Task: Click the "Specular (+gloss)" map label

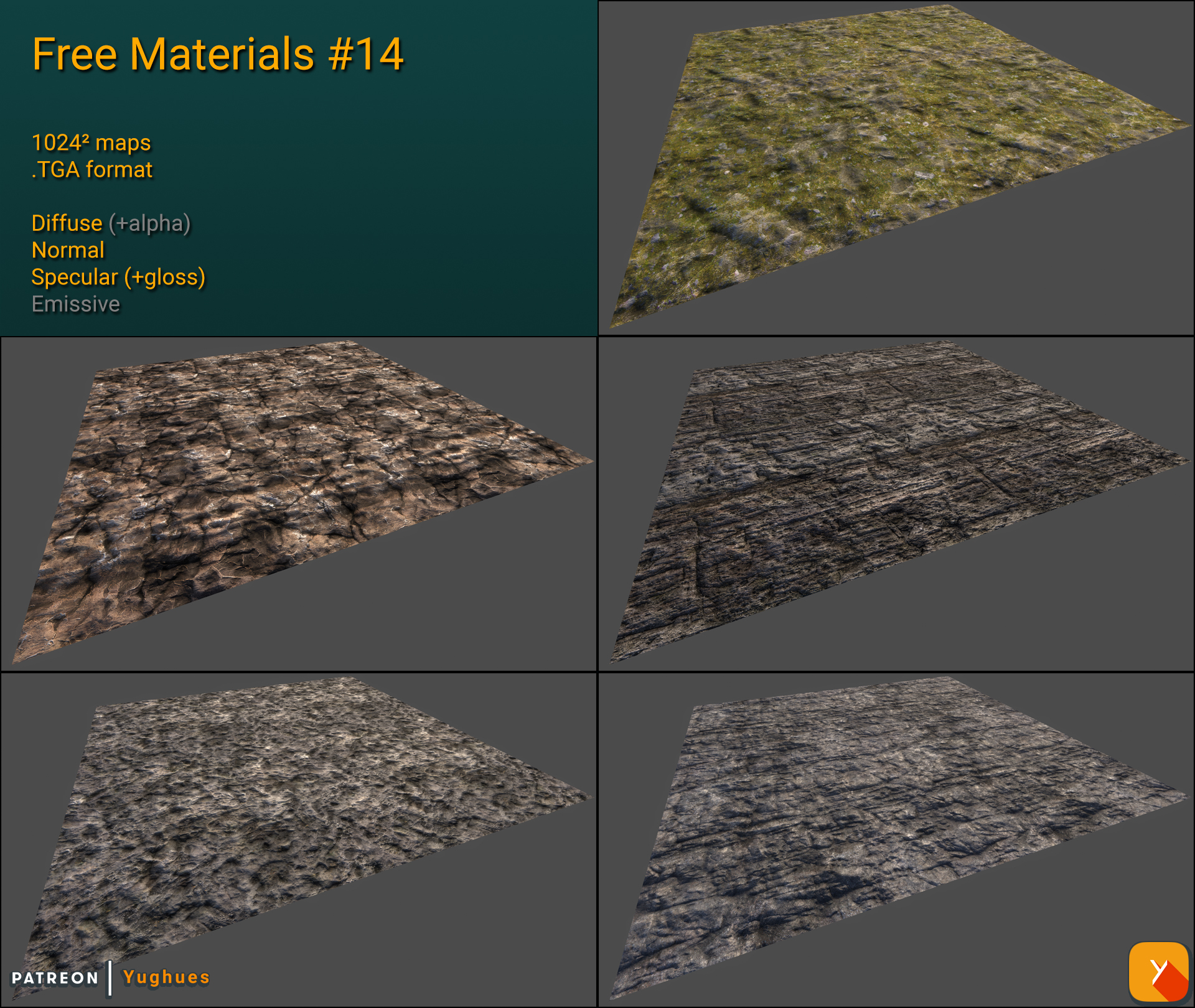Action: tap(118, 278)
